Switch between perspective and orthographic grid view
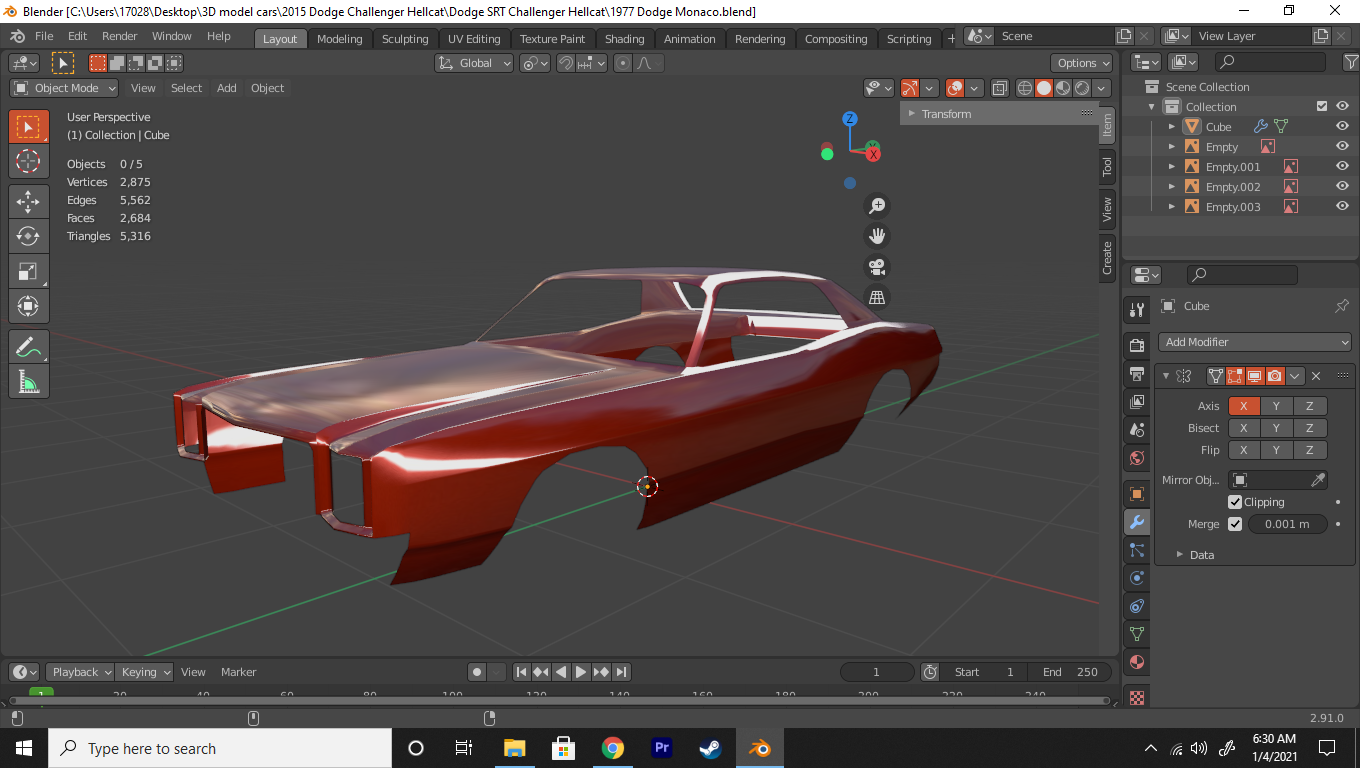The width and height of the screenshot is (1360, 768). tap(877, 298)
